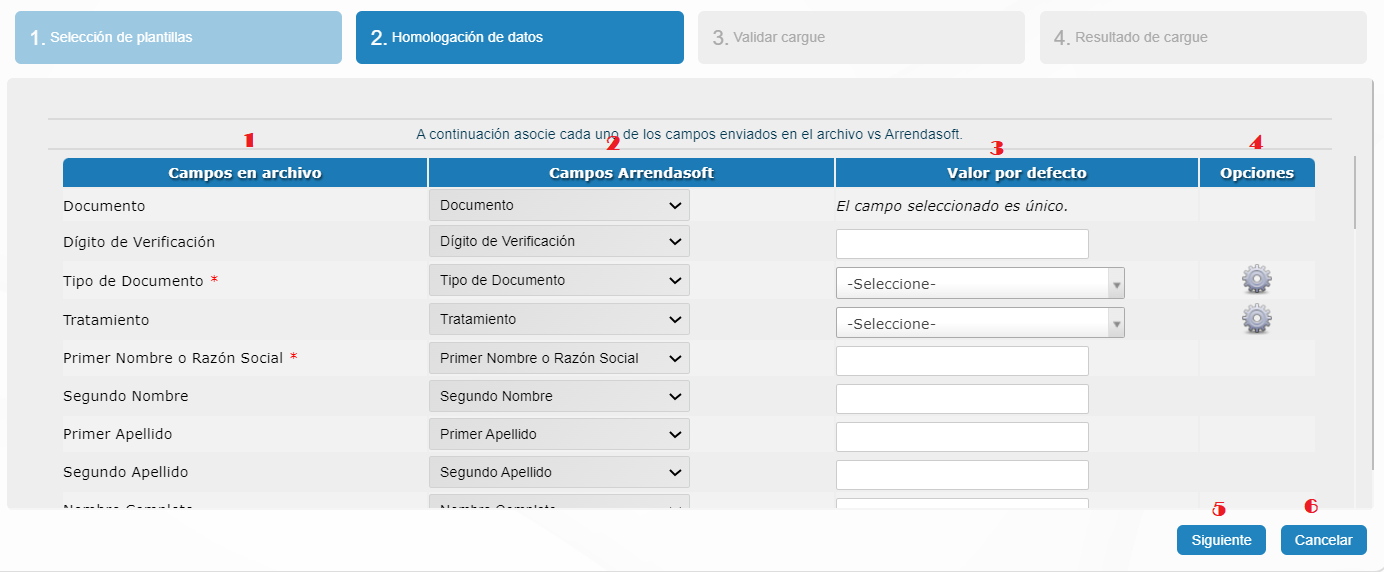Switch to the Validar cargue step
This screenshot has width=1384, height=572.
[x=861, y=38]
